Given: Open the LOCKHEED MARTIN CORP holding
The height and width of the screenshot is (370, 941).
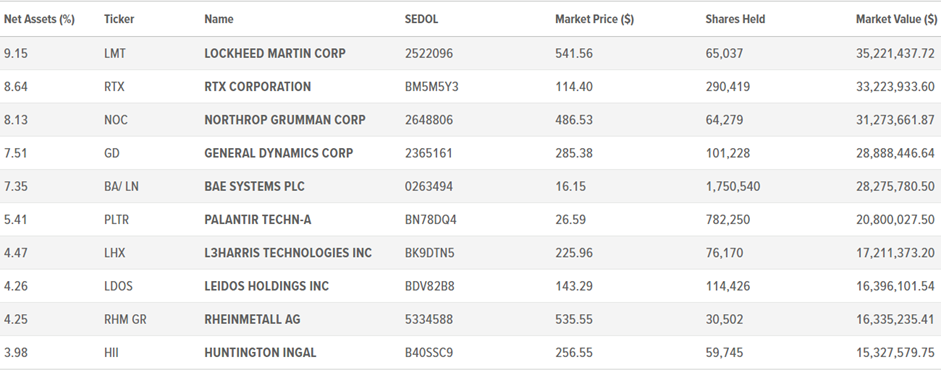Looking at the screenshot, I should tap(275, 53).
